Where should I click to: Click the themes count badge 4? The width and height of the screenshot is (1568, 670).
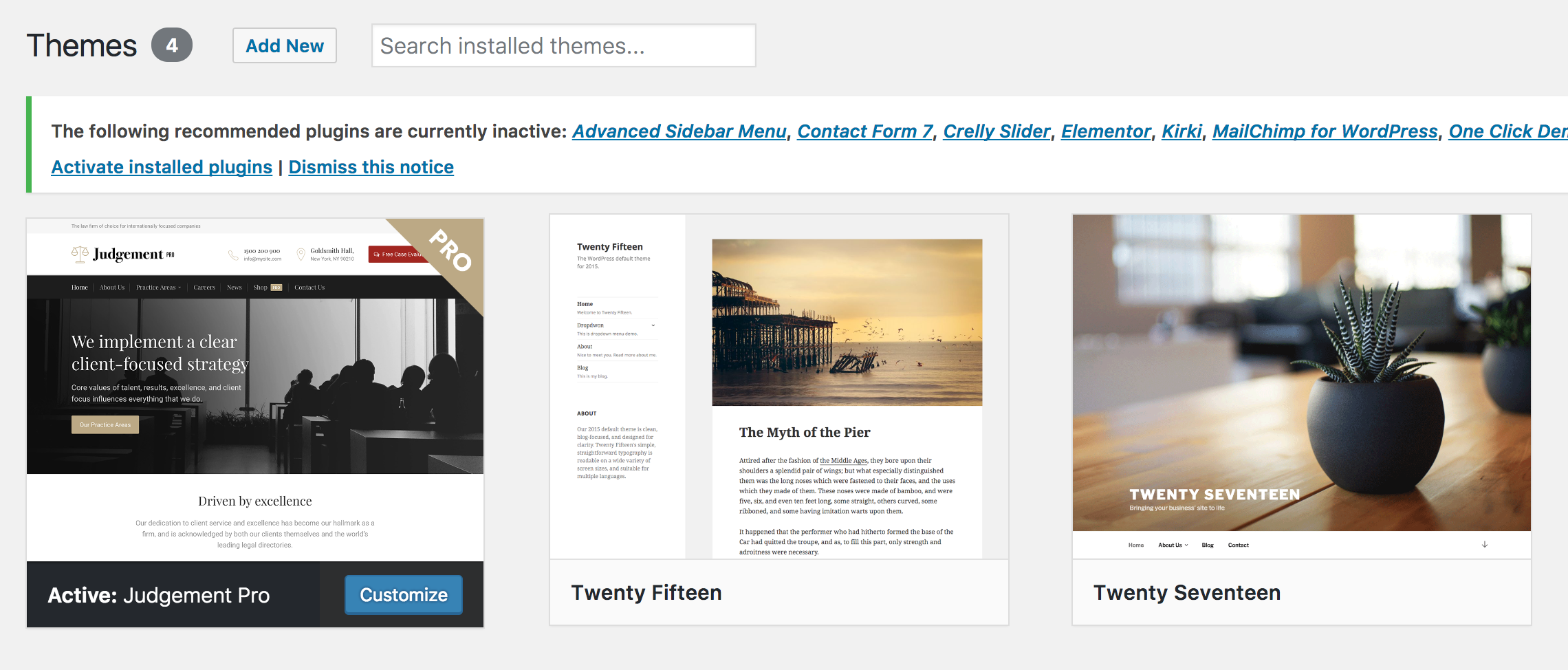click(172, 45)
